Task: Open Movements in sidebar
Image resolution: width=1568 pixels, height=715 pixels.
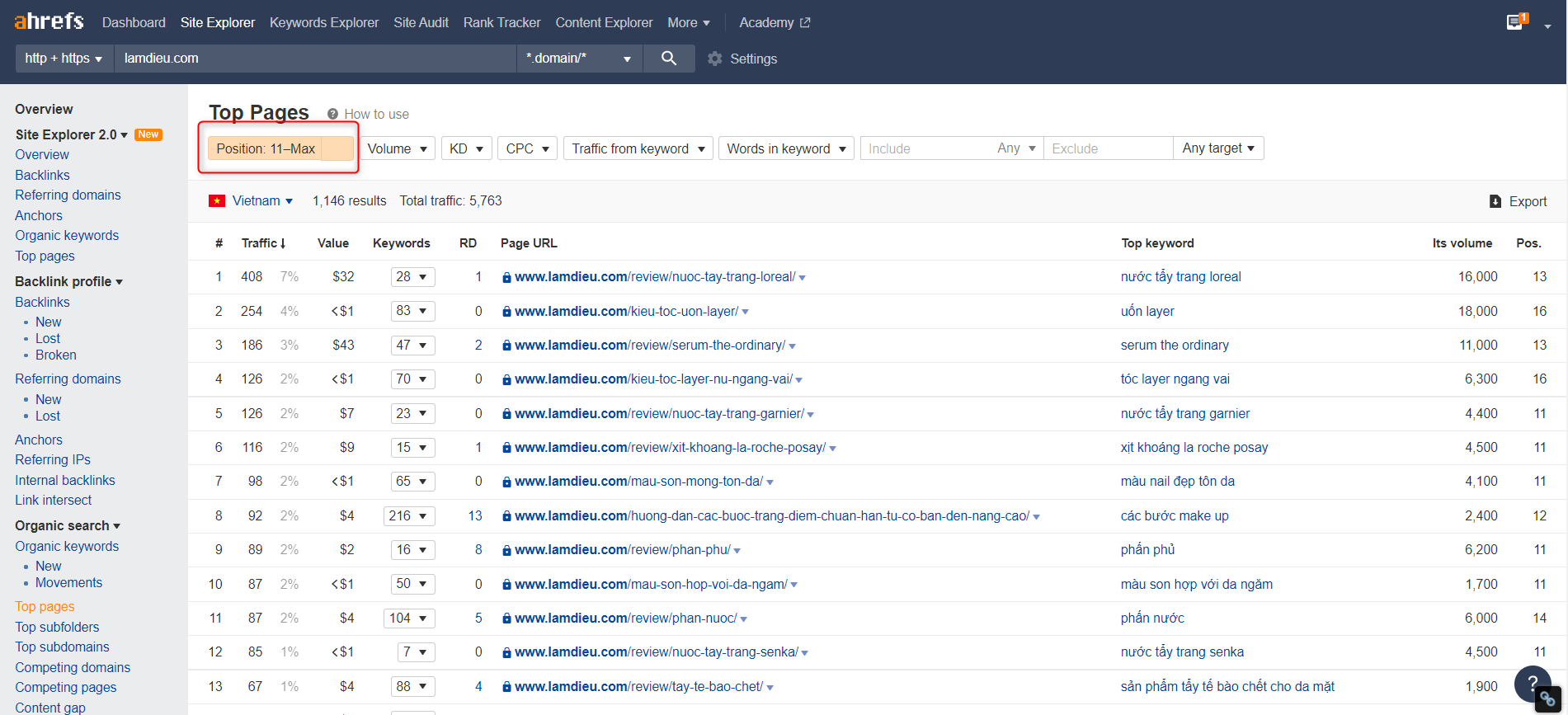Action: (68, 582)
